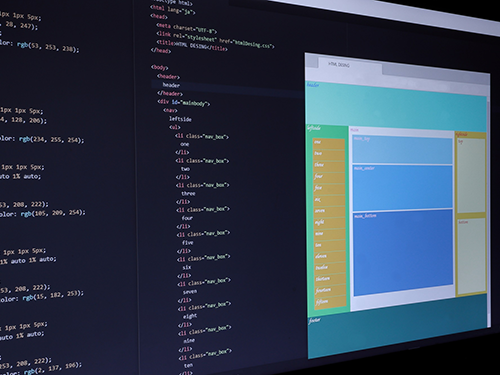
Task: Click the teal header area of page
Action: (x=396, y=105)
